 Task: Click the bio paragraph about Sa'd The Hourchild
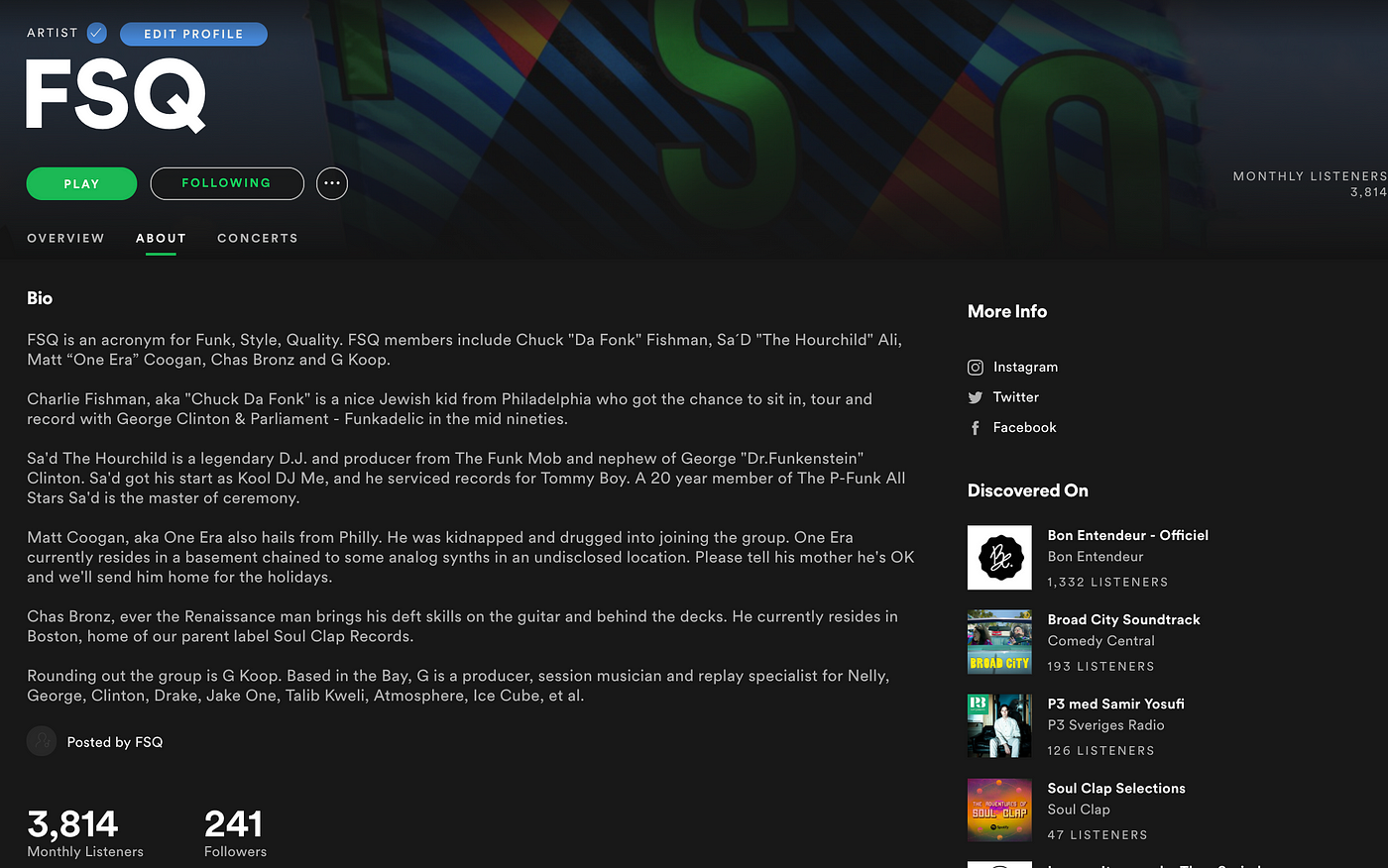coord(466,478)
